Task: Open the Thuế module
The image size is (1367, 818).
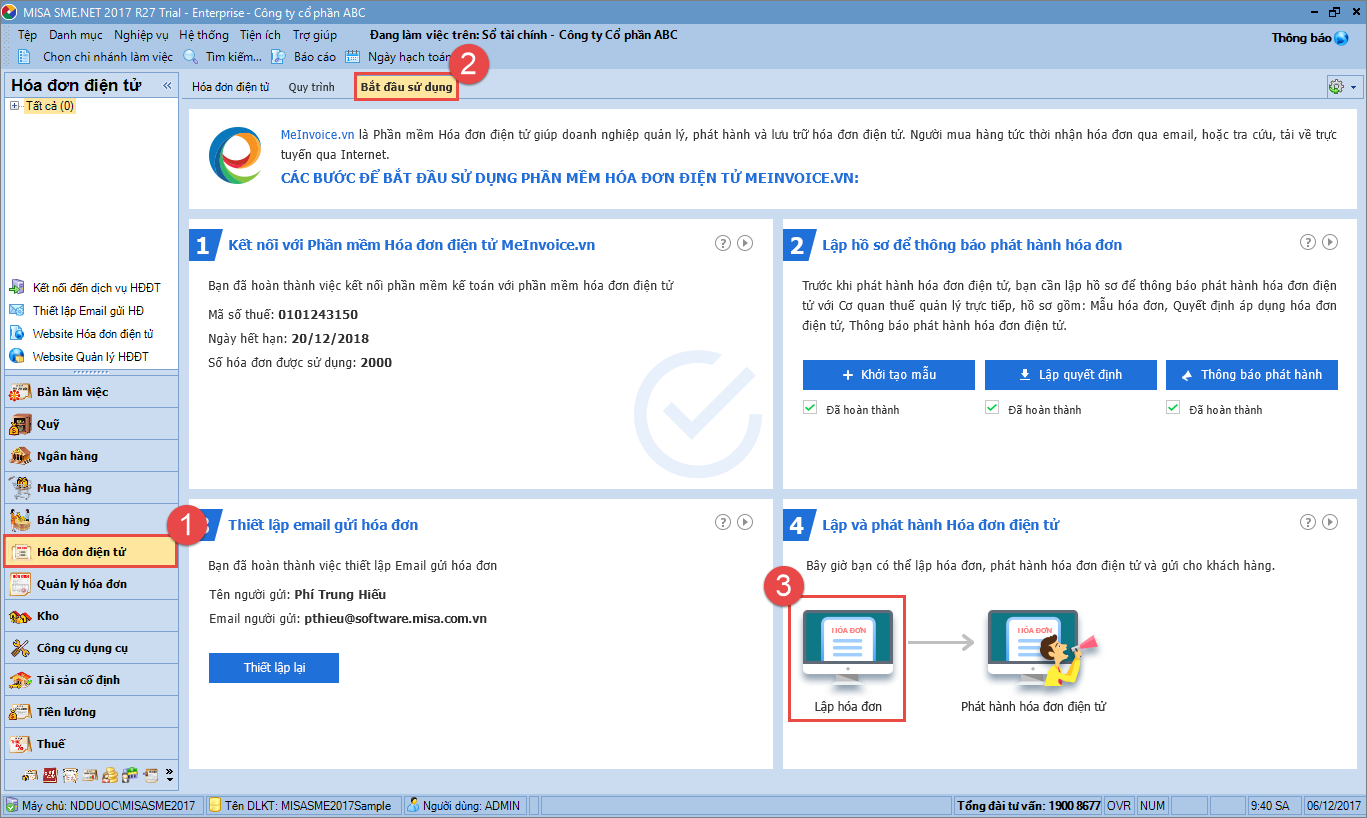Action: pyautogui.click(x=92, y=744)
